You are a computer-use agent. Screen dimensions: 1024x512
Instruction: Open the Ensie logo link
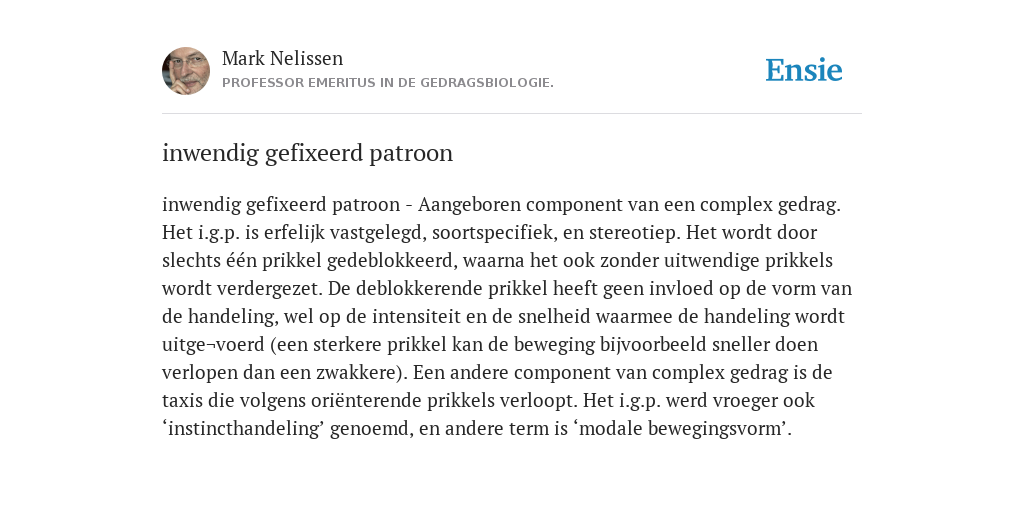point(804,70)
